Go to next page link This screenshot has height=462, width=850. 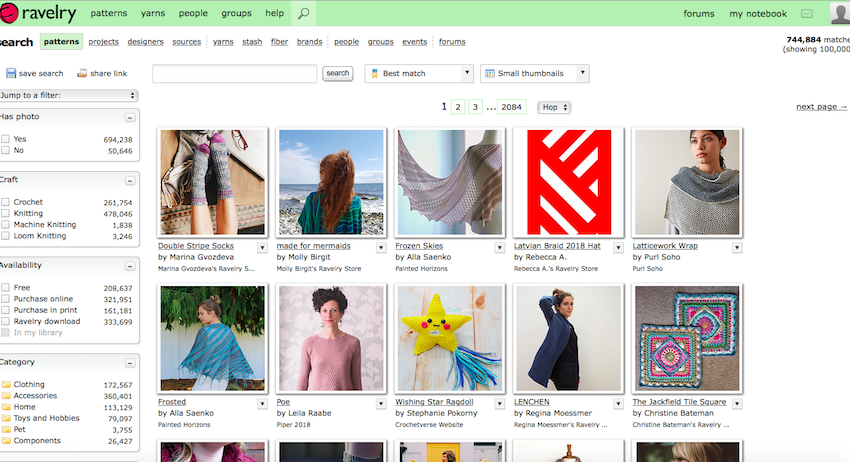point(821,107)
